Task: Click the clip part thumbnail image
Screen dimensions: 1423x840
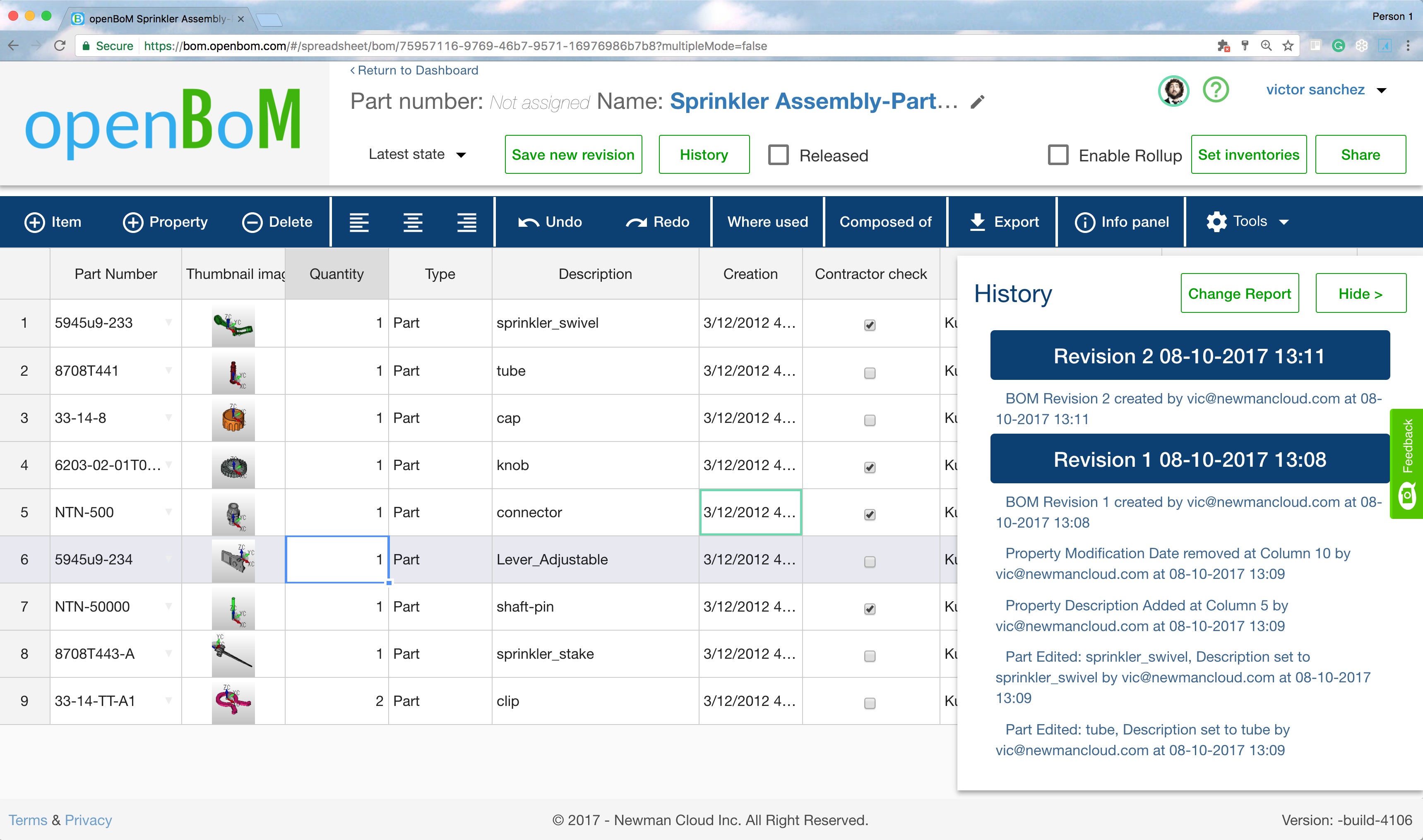Action: pos(233,701)
